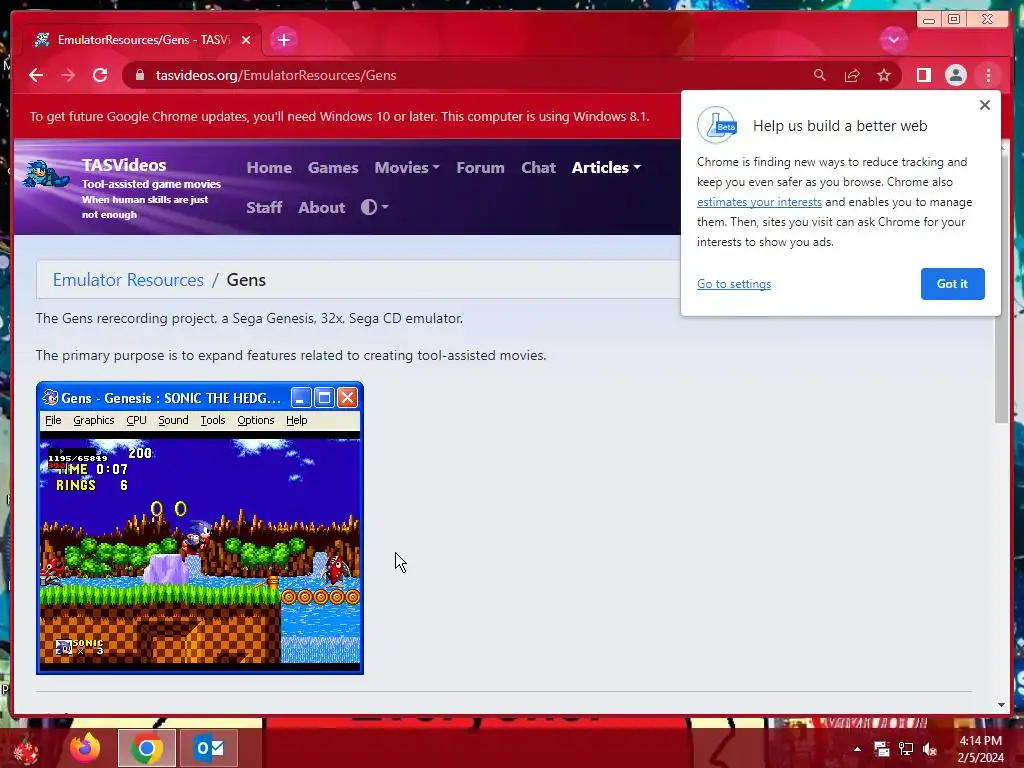
Task: Click the zoom magnifier in address bar
Action: click(x=820, y=75)
